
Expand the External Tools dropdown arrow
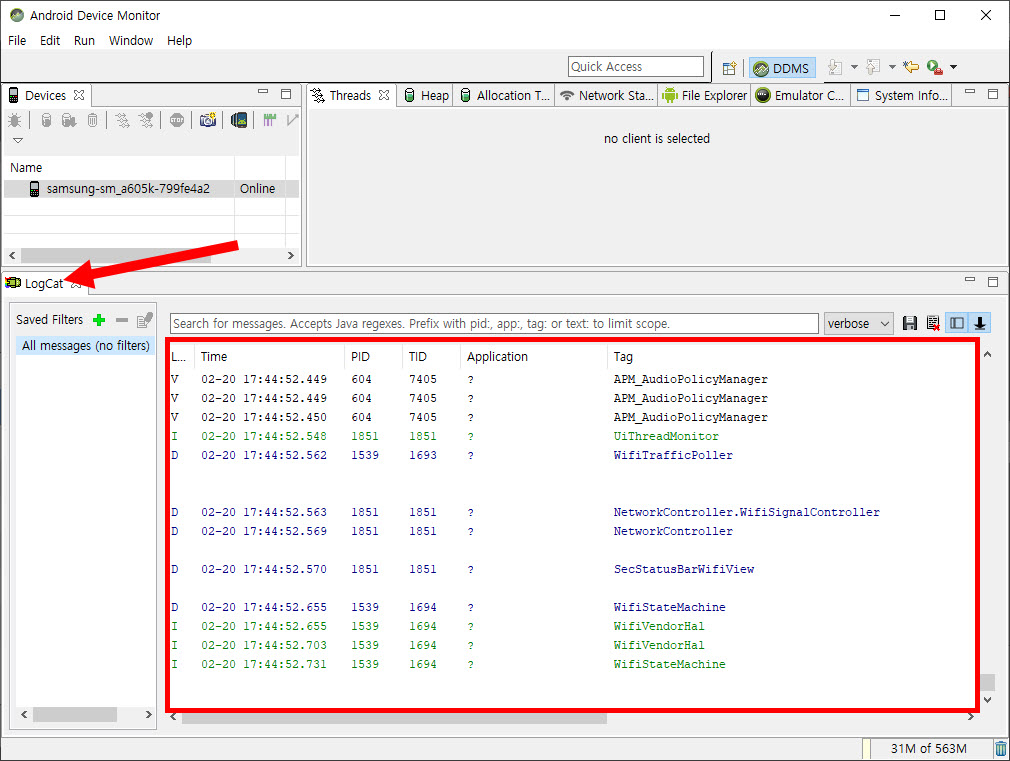click(953, 67)
